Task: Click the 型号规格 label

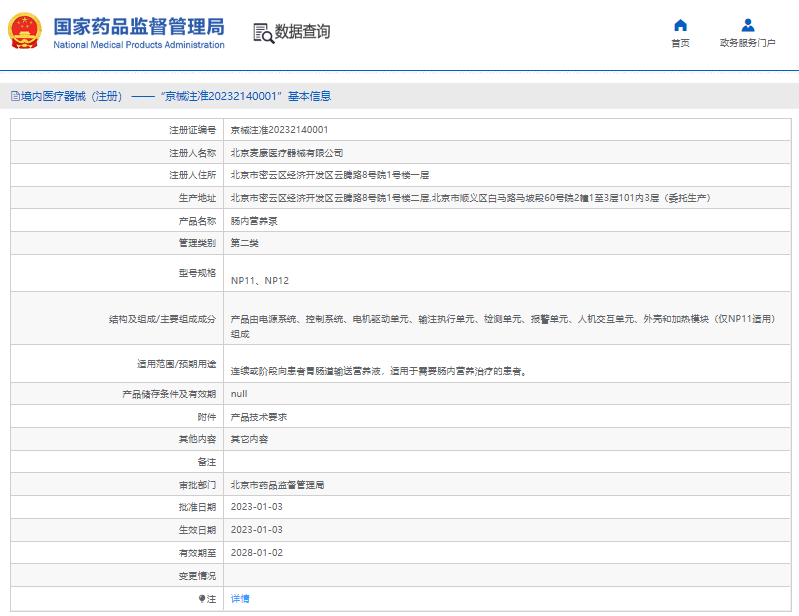Action: (x=197, y=273)
